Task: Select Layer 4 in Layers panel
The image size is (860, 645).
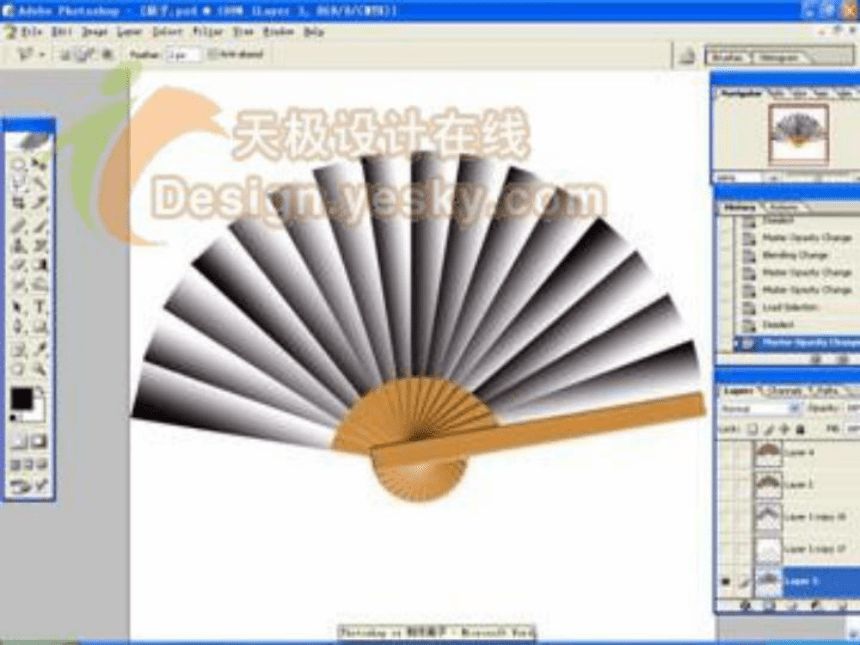Action: (x=802, y=453)
